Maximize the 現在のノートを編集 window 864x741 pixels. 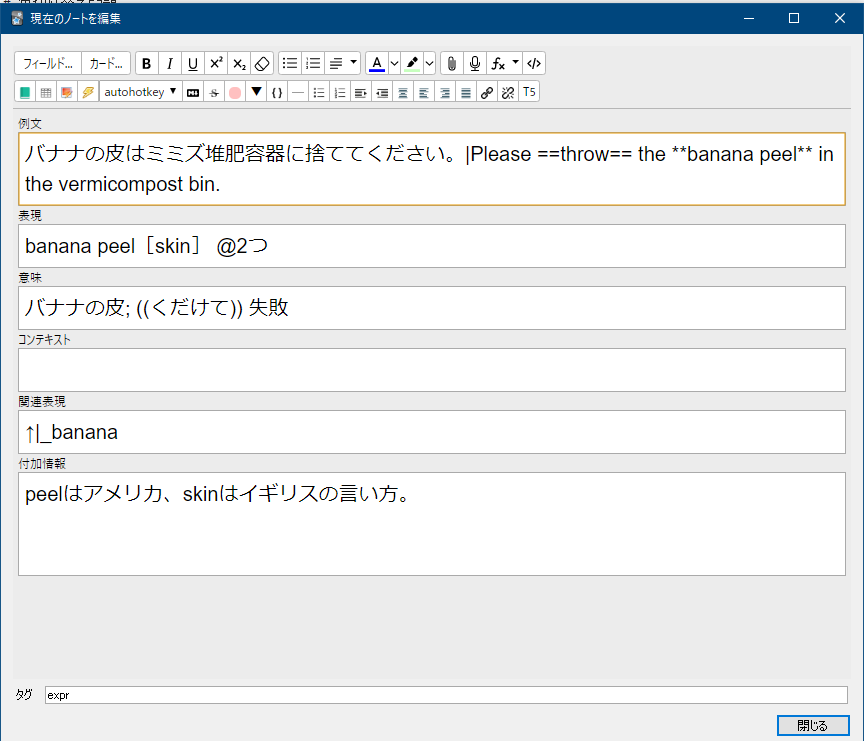794,18
